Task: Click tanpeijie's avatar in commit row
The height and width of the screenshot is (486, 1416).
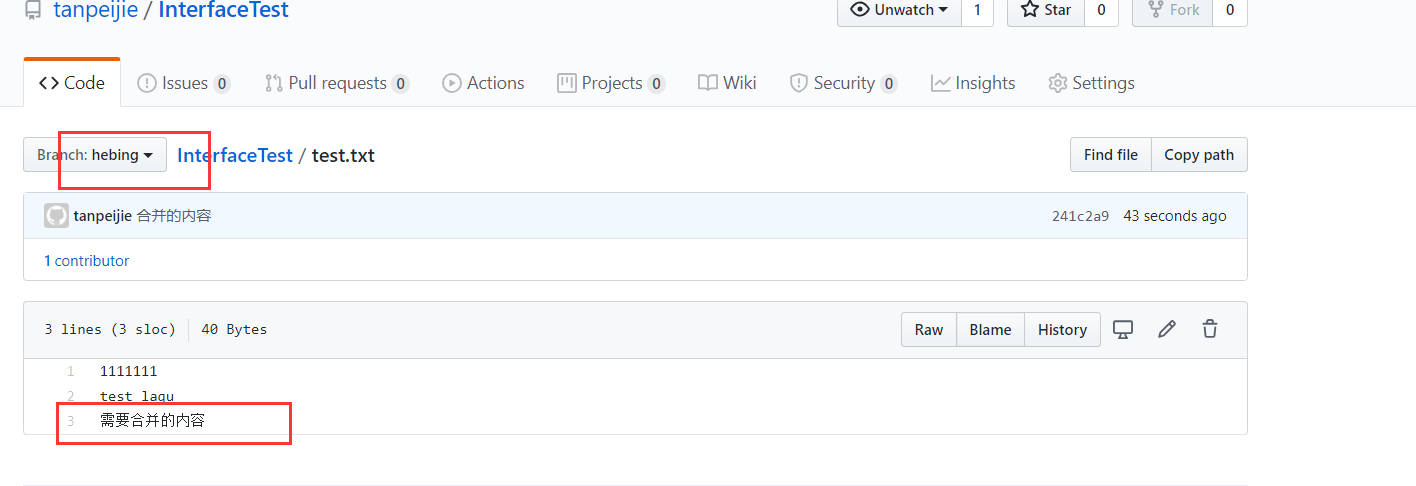Action: click(56, 216)
